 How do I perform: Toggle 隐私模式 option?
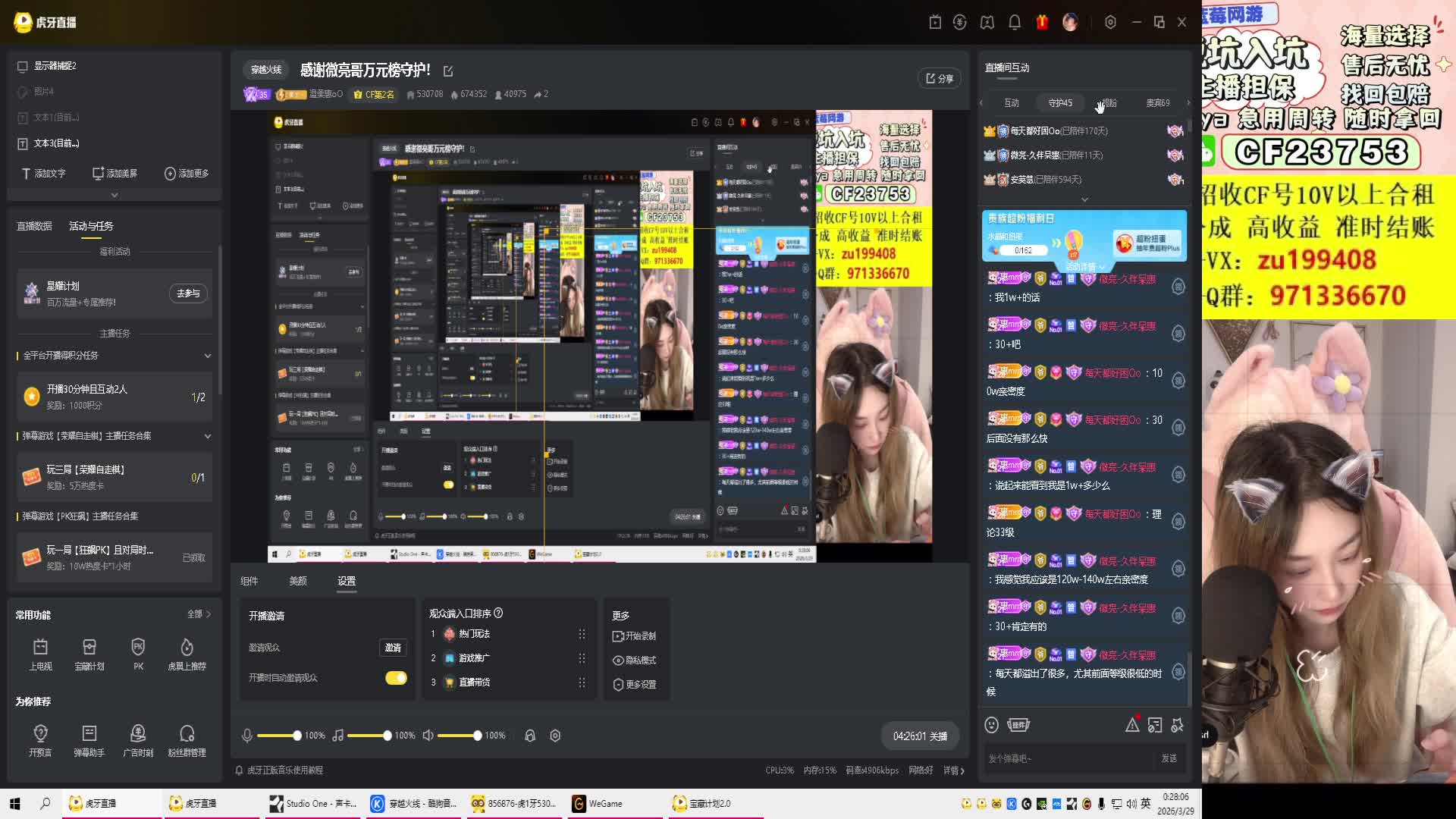click(x=634, y=661)
